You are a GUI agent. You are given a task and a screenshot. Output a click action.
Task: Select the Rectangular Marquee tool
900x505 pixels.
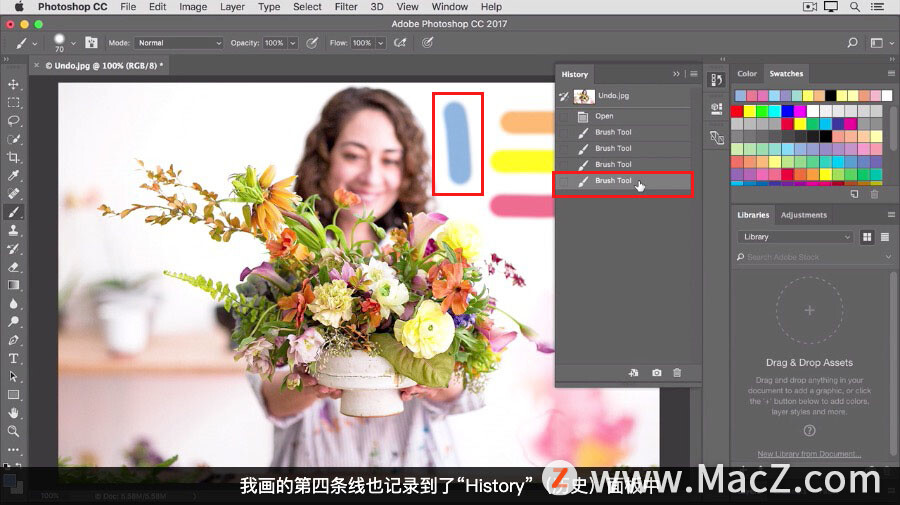coord(13,103)
